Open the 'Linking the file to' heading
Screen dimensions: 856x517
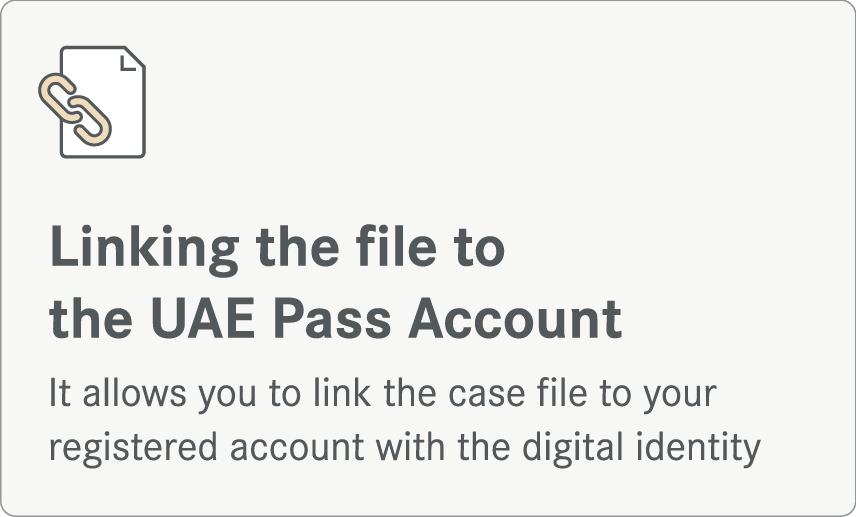[277, 249]
